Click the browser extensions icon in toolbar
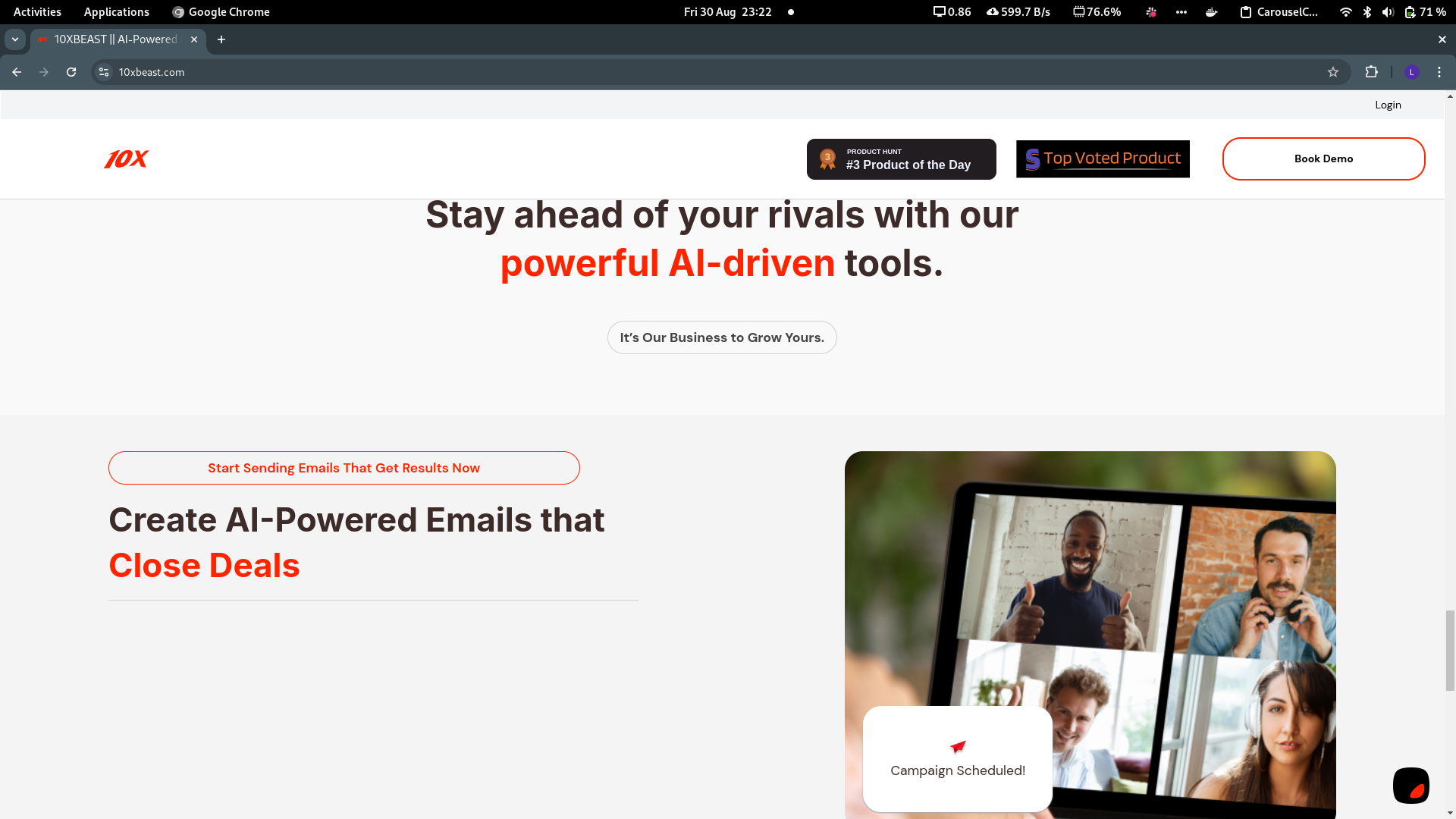1456x819 pixels. tap(1371, 72)
